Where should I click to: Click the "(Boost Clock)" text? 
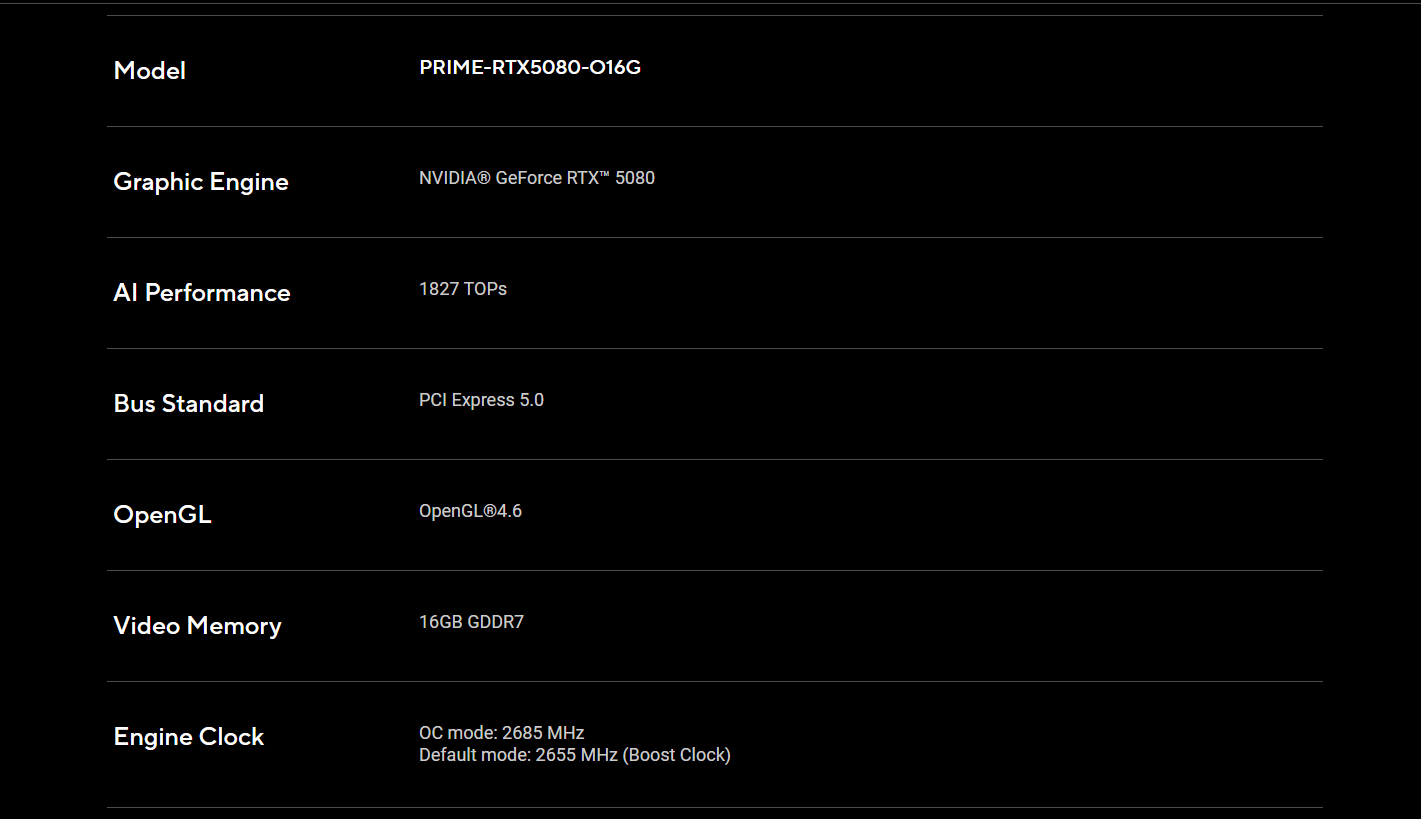pos(677,755)
